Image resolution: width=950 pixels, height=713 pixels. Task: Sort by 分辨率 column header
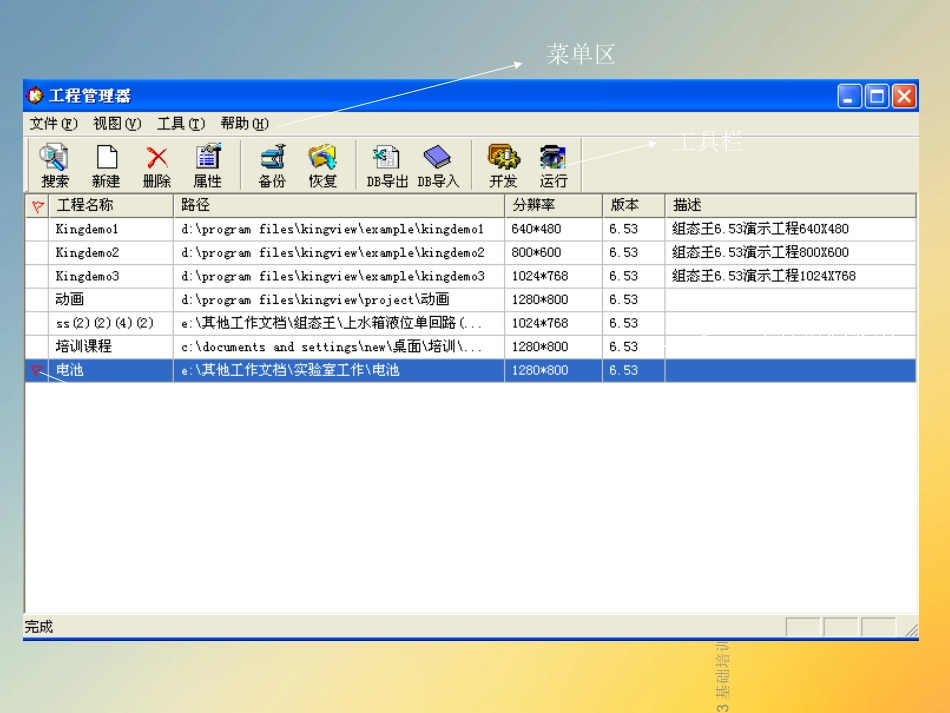coord(552,206)
